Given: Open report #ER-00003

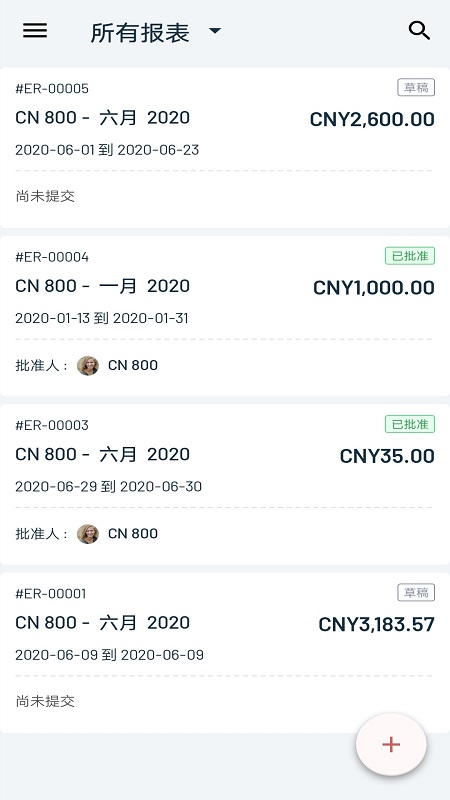Looking at the screenshot, I should (x=225, y=484).
